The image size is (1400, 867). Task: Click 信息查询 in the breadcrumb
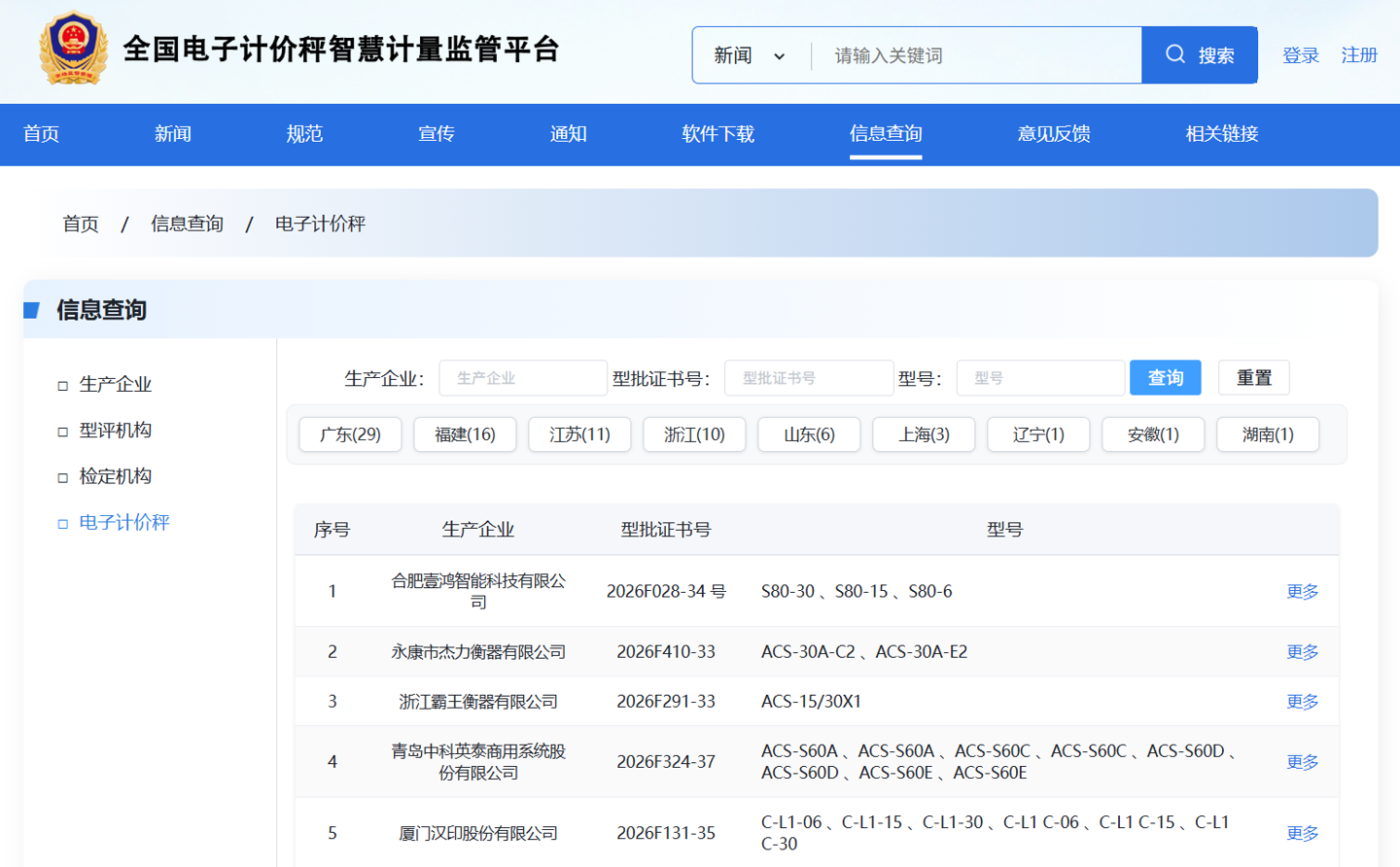[x=187, y=224]
